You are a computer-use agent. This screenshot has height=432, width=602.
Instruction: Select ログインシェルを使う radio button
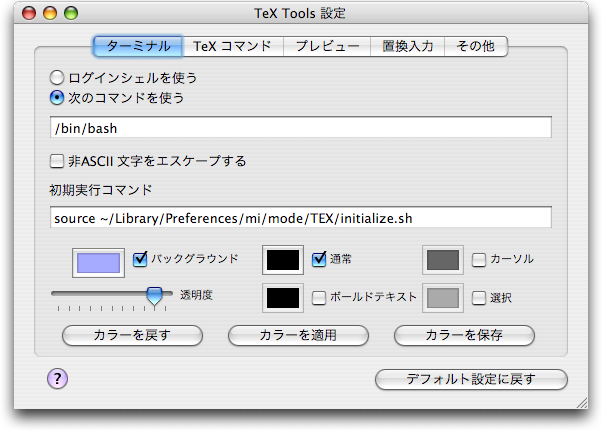(x=57, y=78)
